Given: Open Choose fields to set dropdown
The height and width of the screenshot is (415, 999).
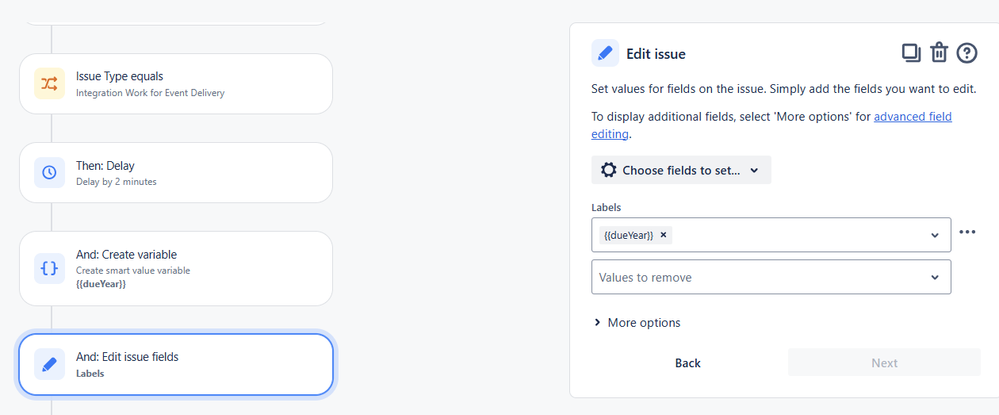Looking at the screenshot, I should click(681, 170).
